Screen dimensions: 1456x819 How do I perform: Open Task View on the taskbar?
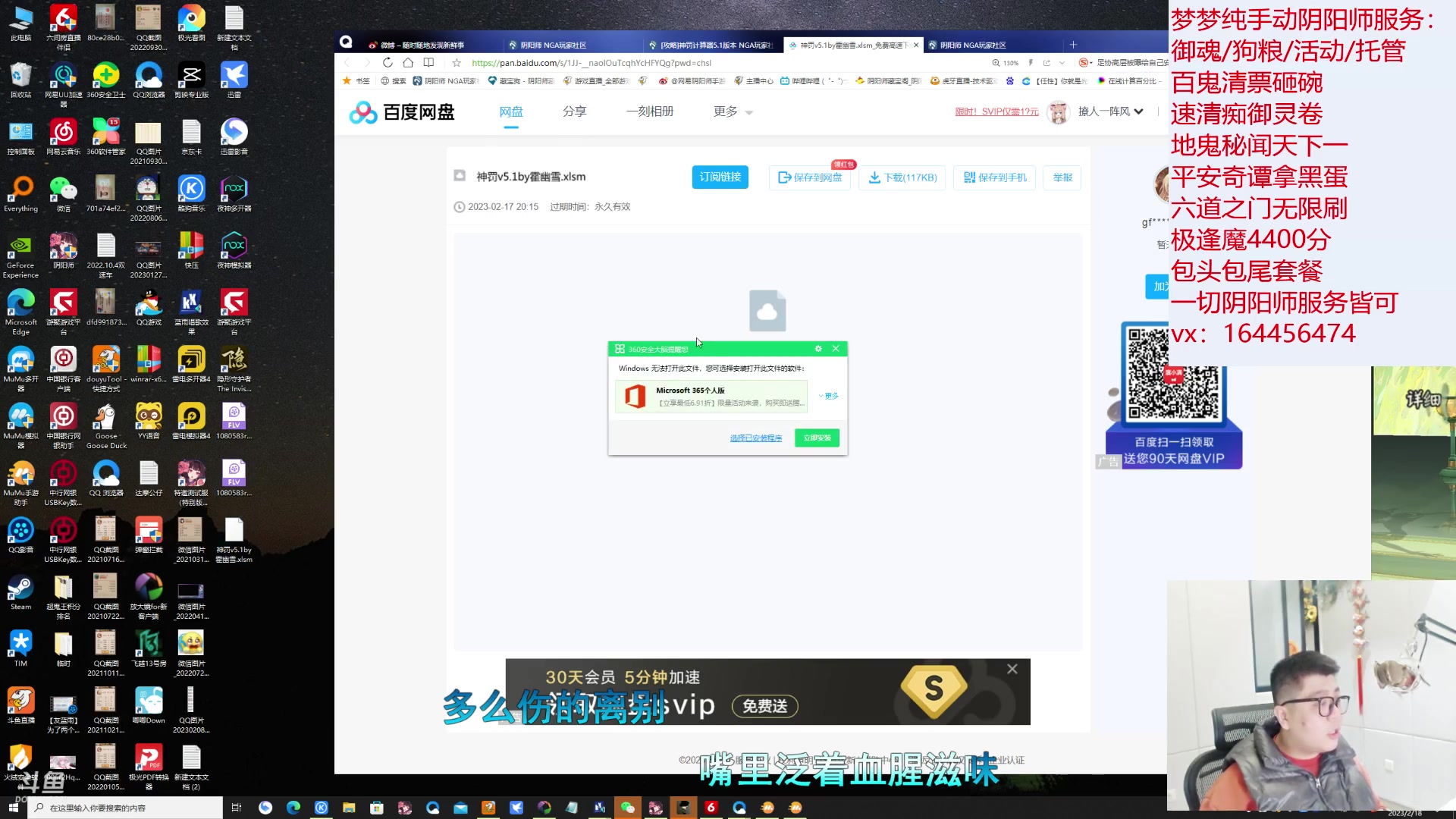tap(236, 808)
